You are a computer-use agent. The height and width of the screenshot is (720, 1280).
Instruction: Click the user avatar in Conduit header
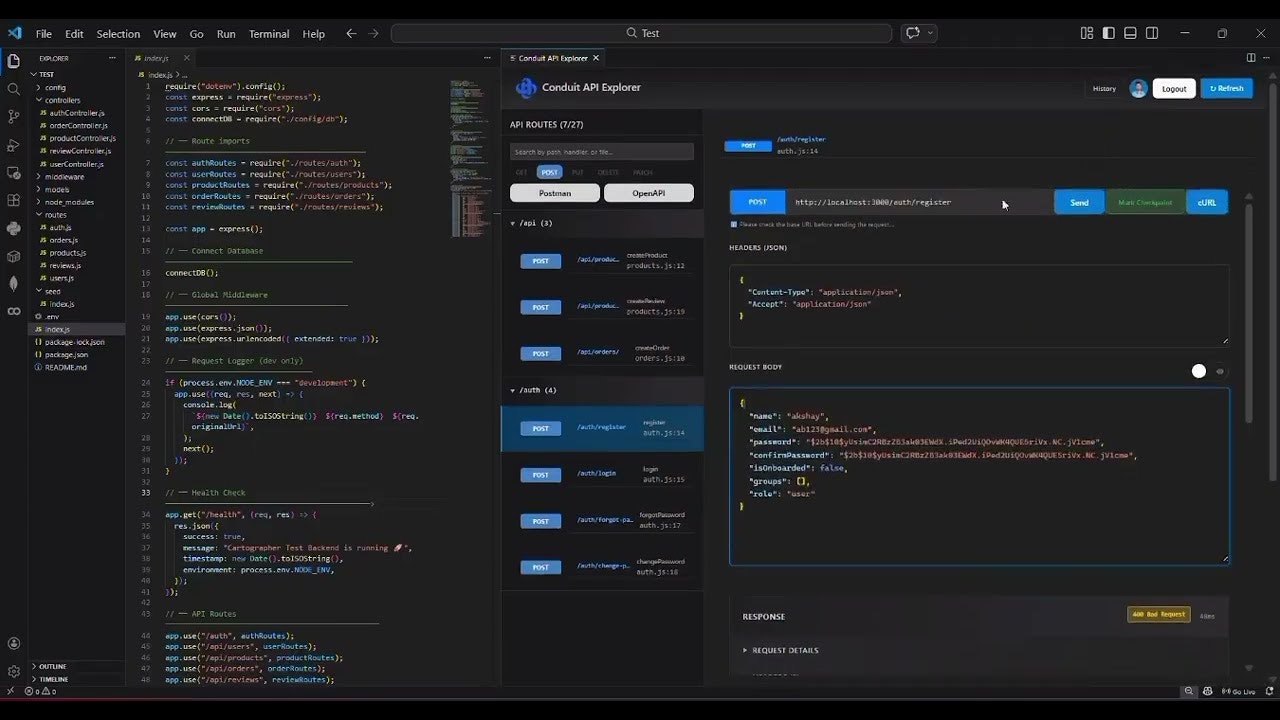click(1138, 88)
